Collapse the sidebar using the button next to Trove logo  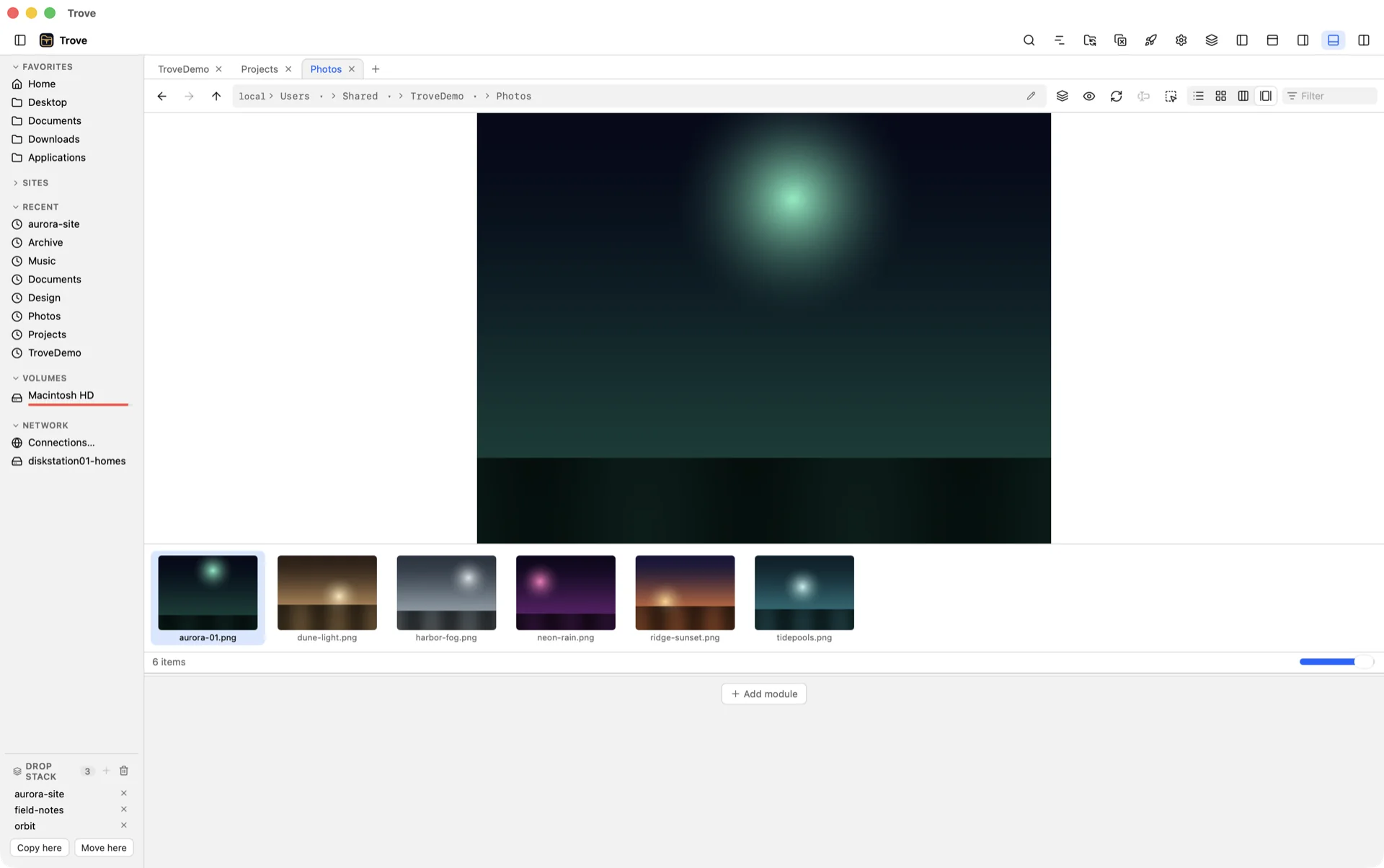(x=20, y=40)
